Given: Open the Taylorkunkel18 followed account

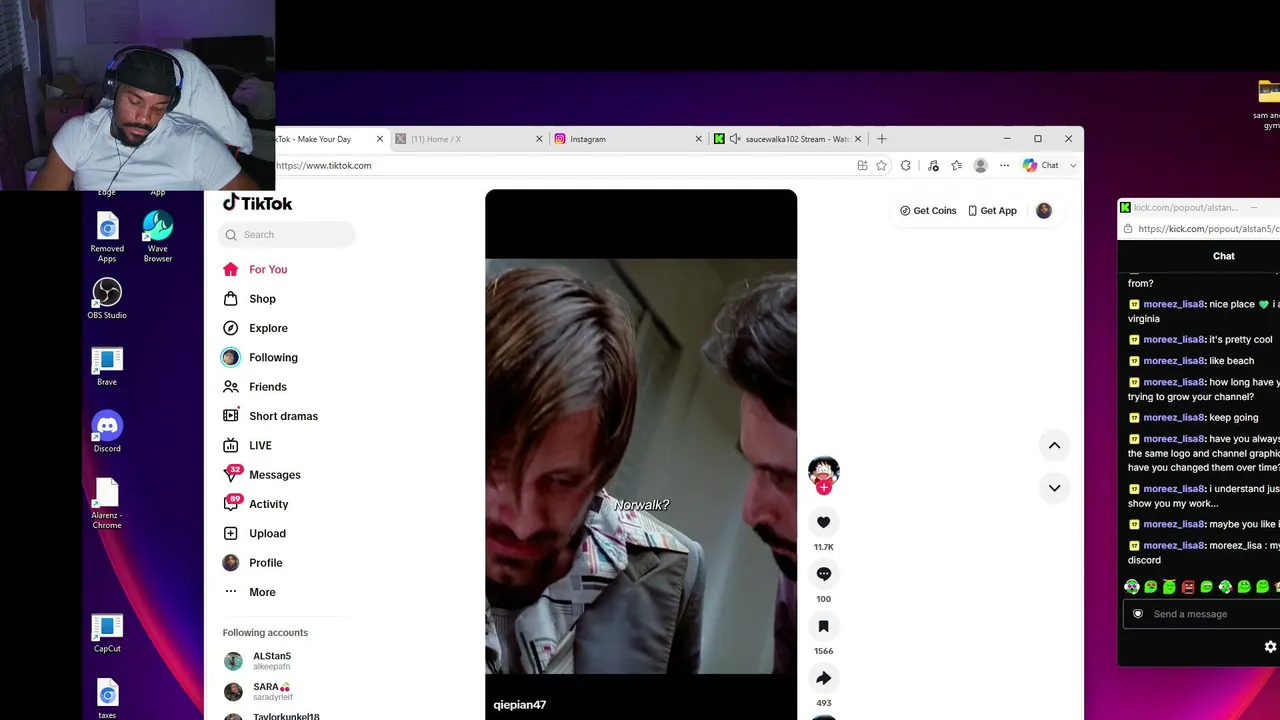Looking at the screenshot, I should click(272, 716).
